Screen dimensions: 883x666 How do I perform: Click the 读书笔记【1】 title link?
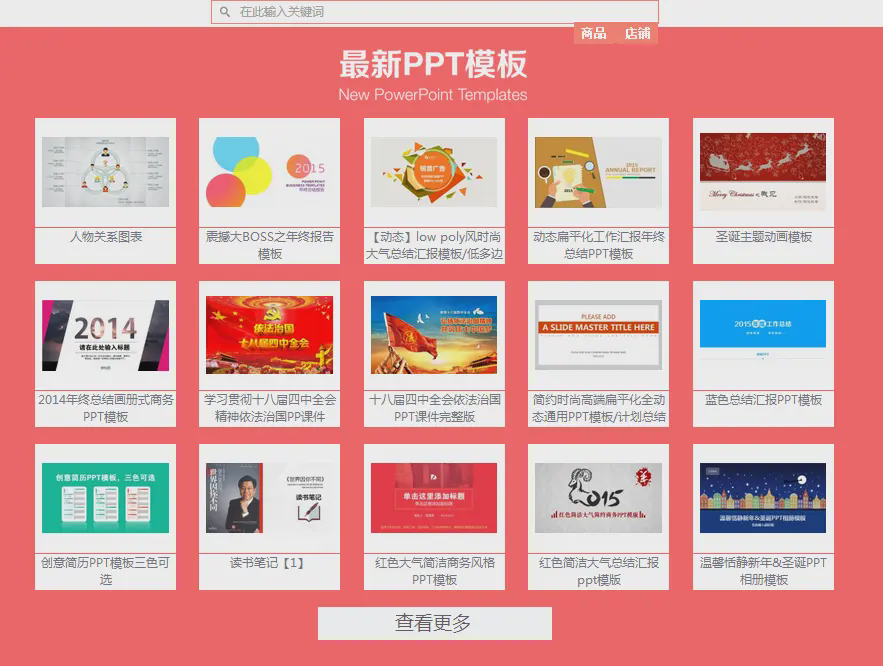tap(269, 563)
